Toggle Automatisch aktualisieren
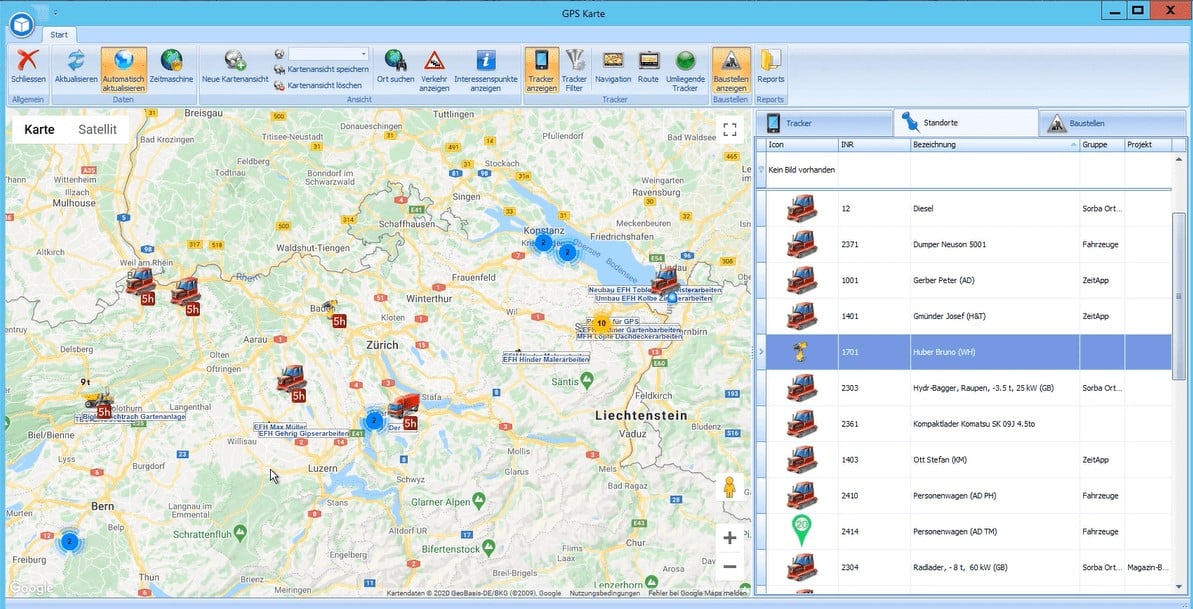Screen dimensions: 1193x609 (123, 61)
